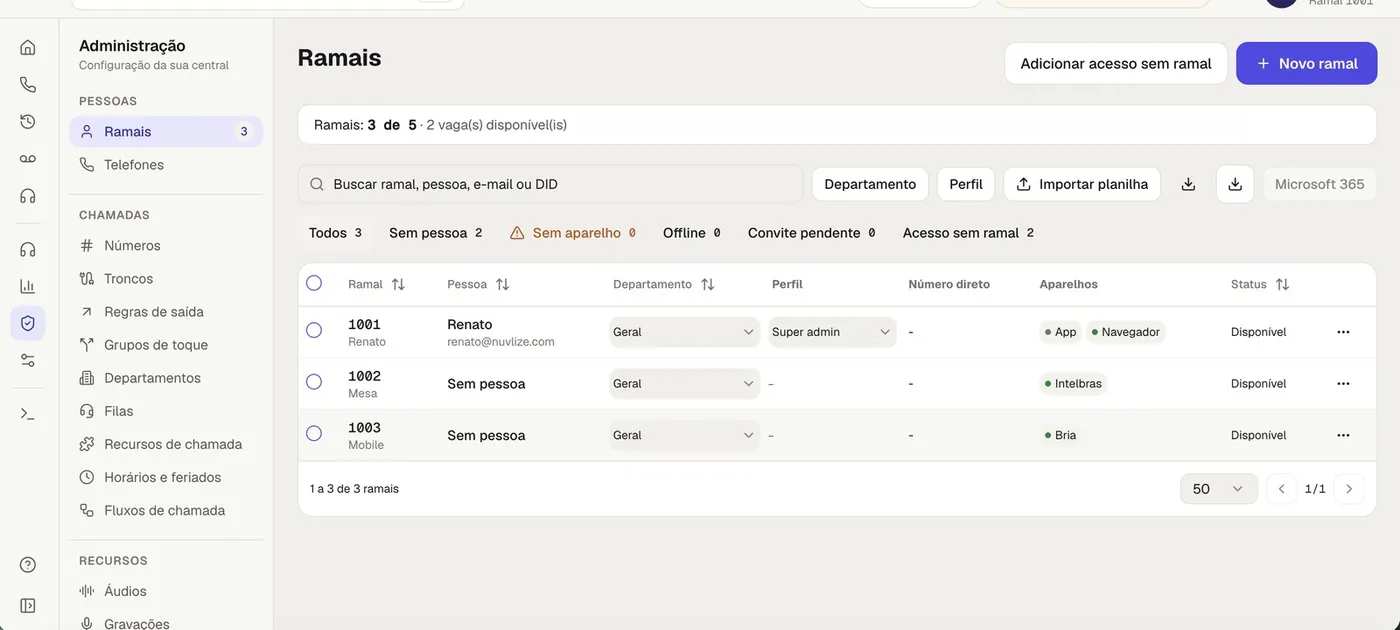This screenshot has width=1400, height=630.
Task: Open rows-per-page dropdown showing 50
Action: 1219,489
